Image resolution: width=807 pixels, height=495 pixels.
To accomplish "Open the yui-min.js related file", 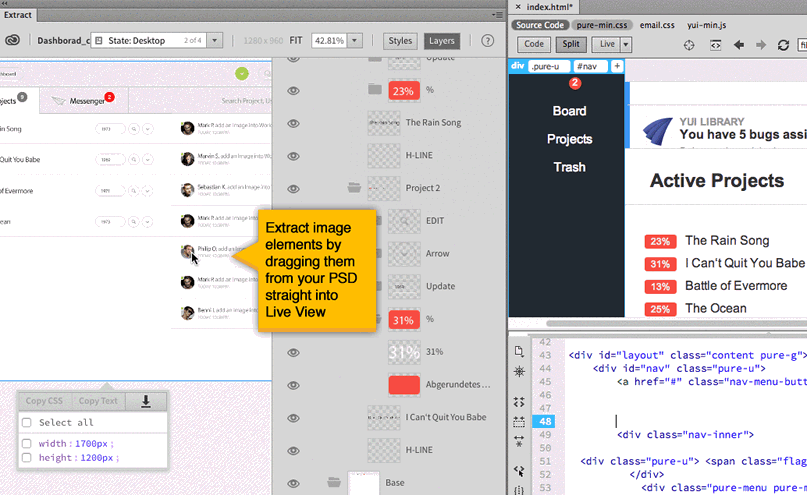I will 707,25.
